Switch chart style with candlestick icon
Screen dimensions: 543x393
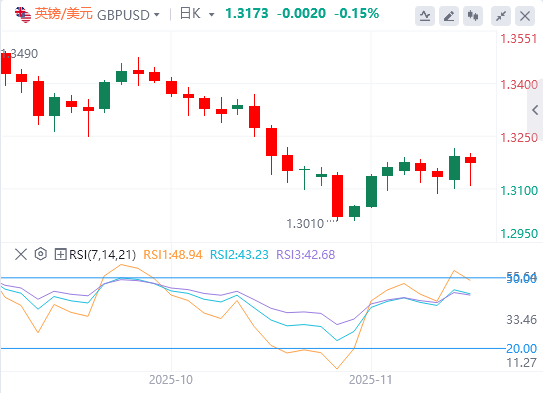pyautogui.click(x=473, y=16)
